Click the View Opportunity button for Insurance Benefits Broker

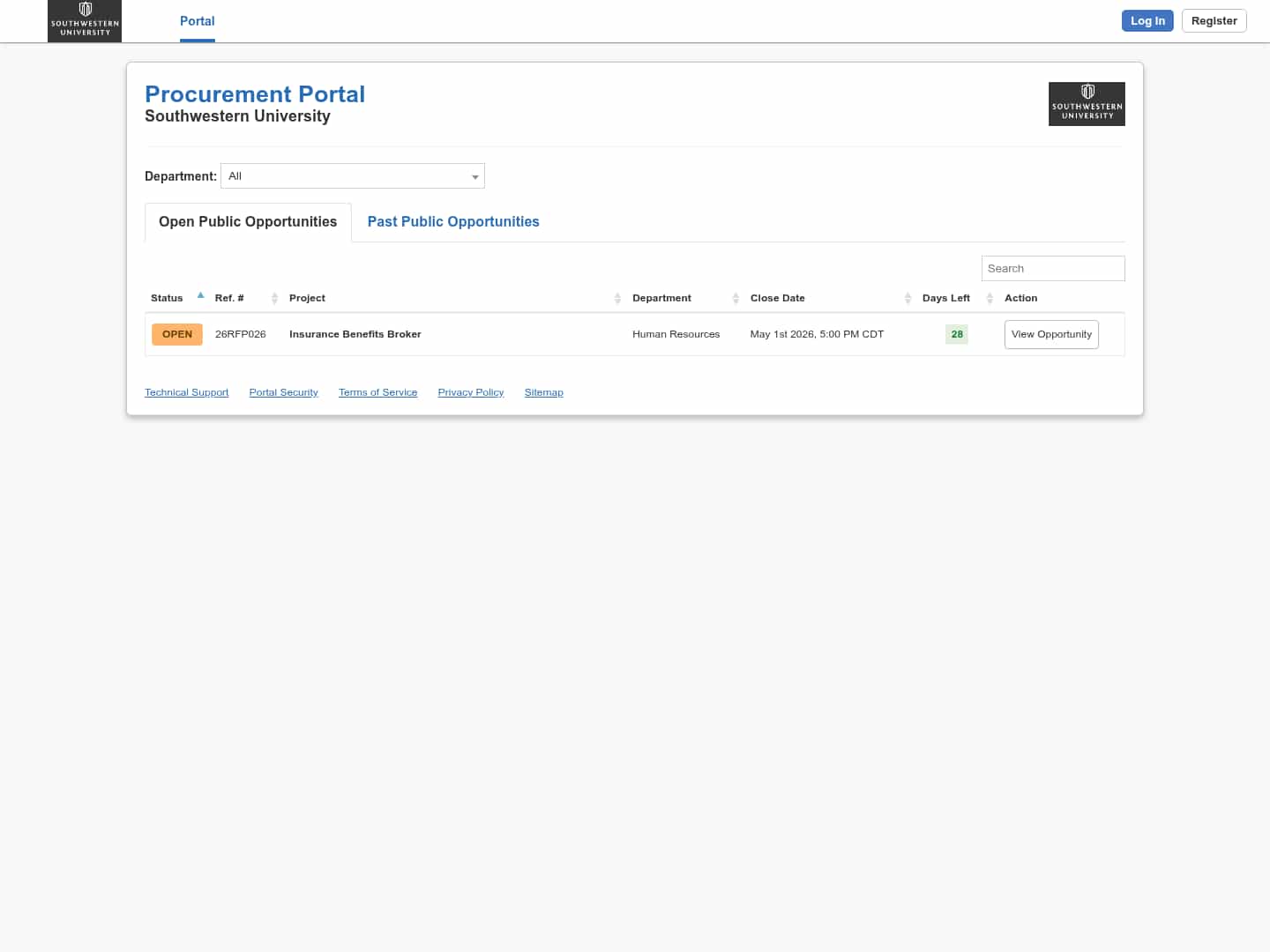click(1051, 334)
